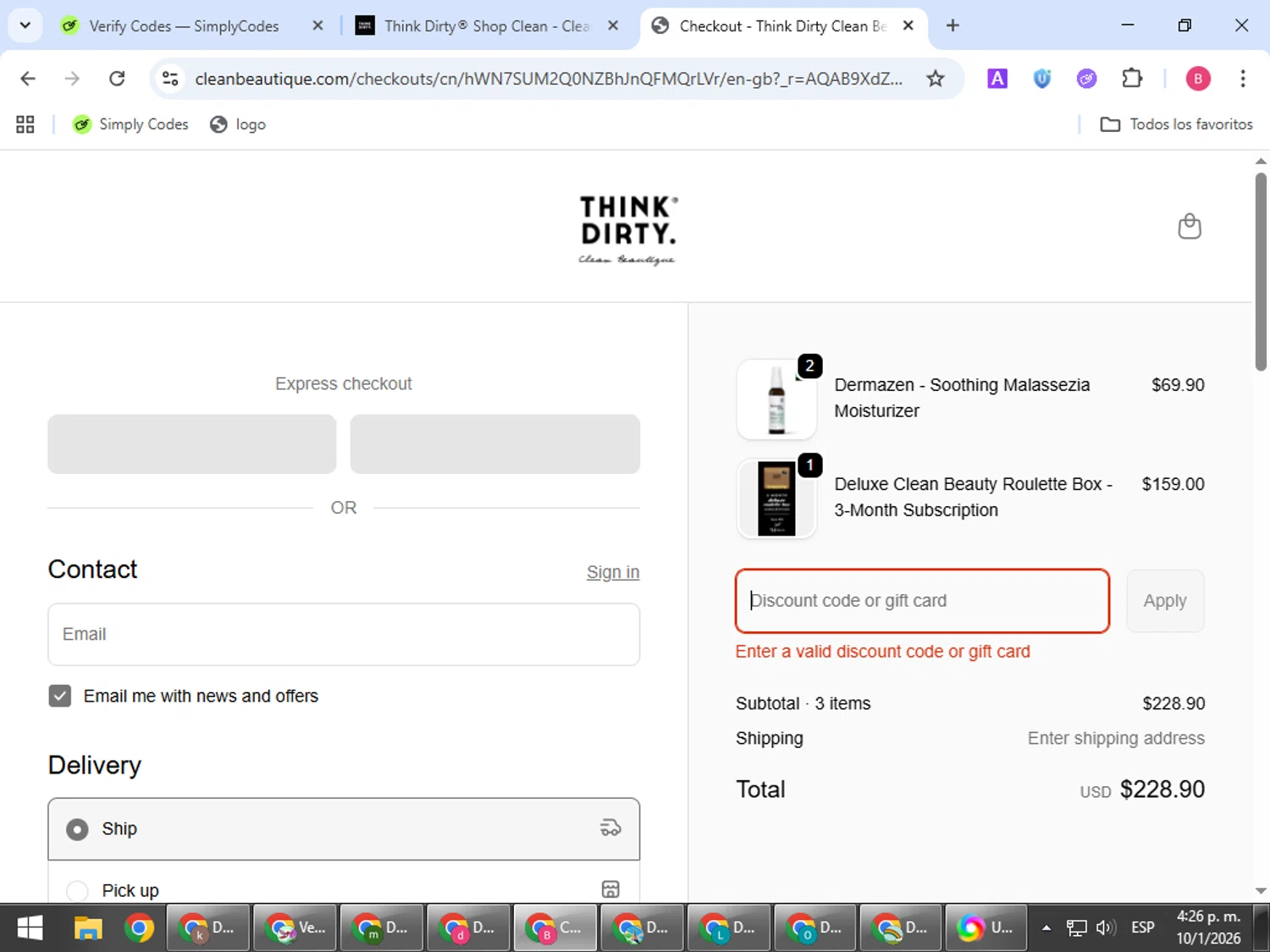Open the Ve... Chrome taskbar window
The image size is (1270, 952).
click(x=295, y=928)
